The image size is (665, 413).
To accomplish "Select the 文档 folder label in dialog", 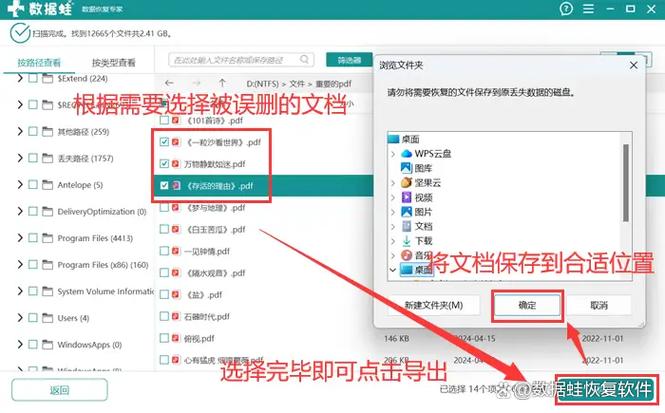I will (x=424, y=226).
